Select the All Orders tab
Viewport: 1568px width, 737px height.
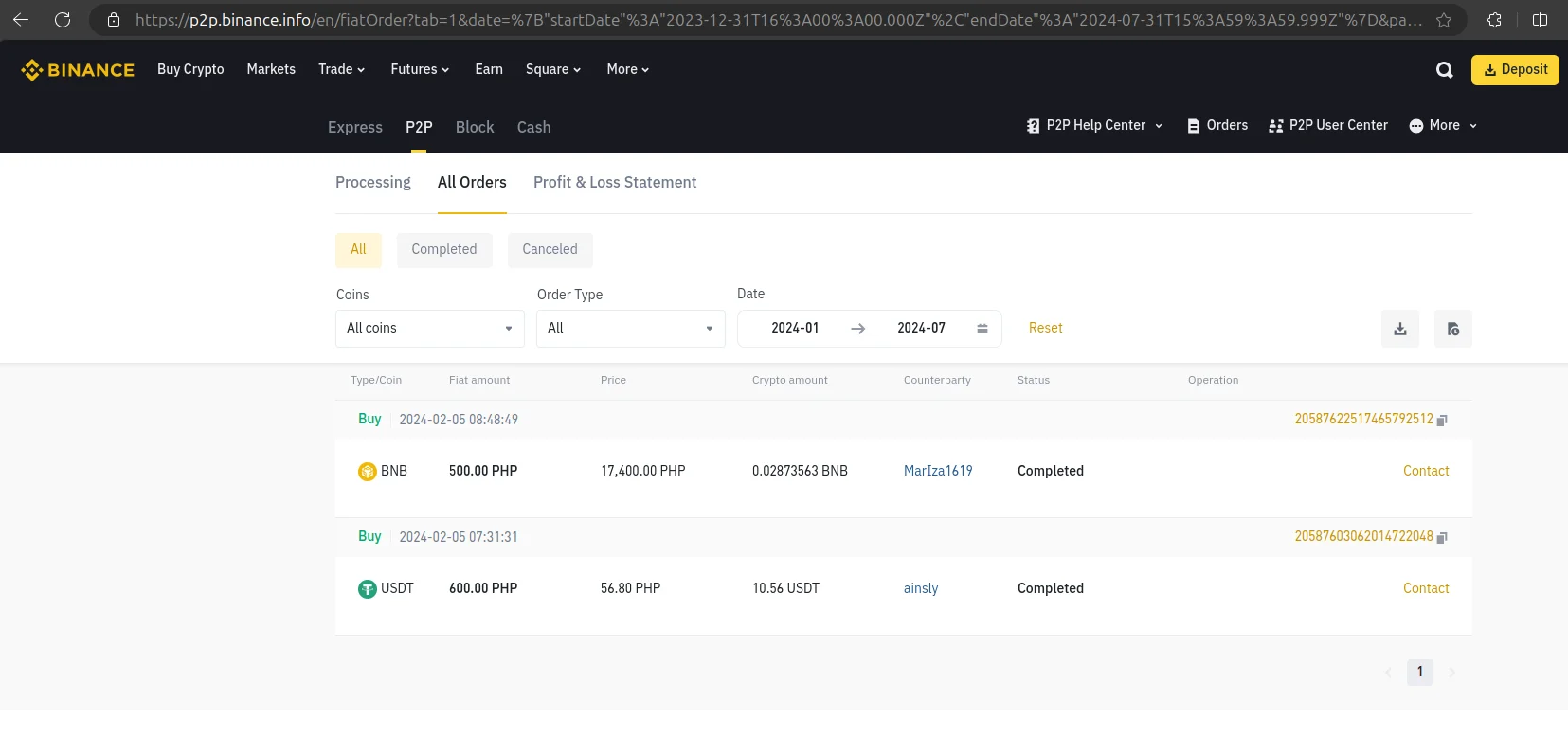(472, 183)
